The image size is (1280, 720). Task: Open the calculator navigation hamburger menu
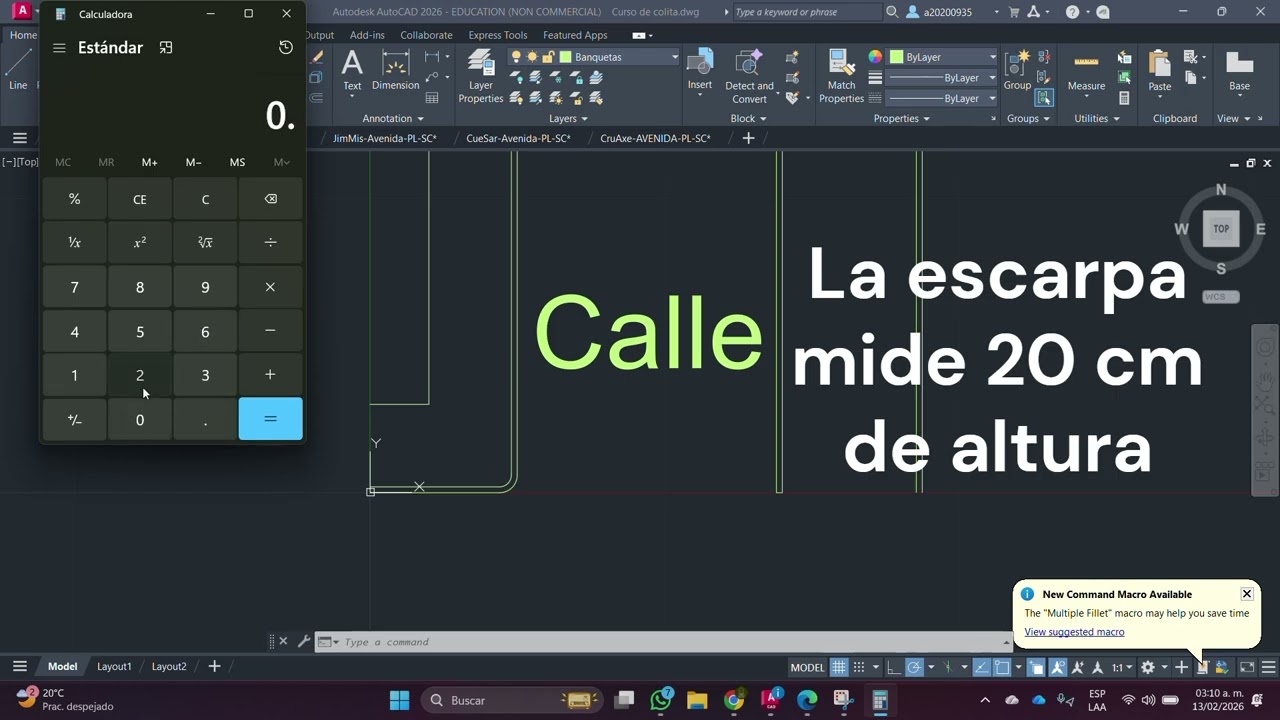coord(59,48)
